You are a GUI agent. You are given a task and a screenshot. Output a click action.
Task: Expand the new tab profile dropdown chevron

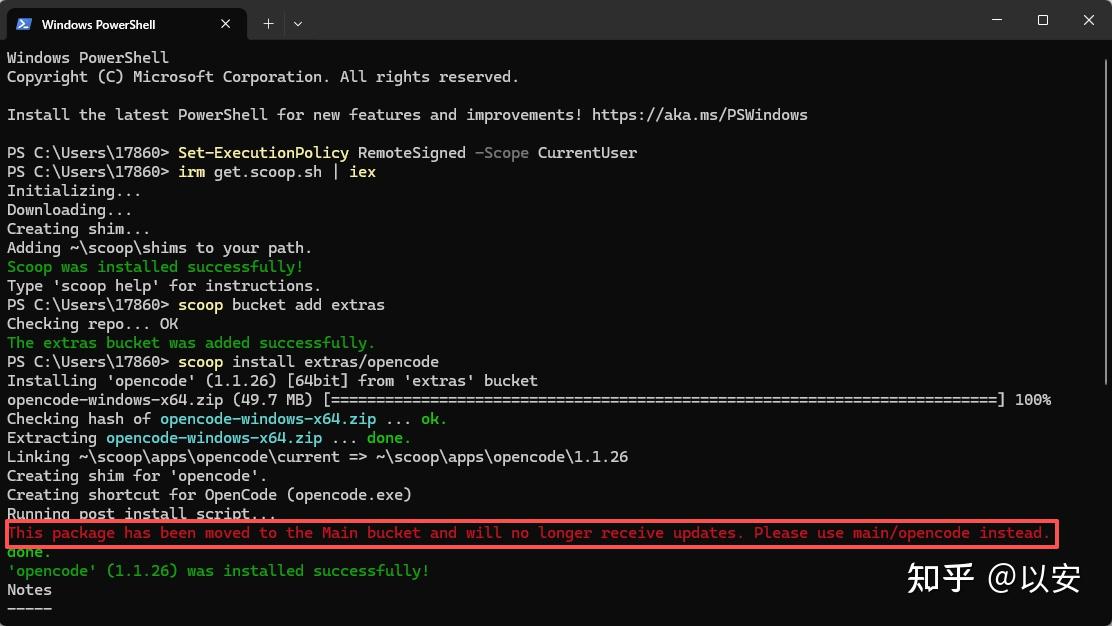(298, 24)
